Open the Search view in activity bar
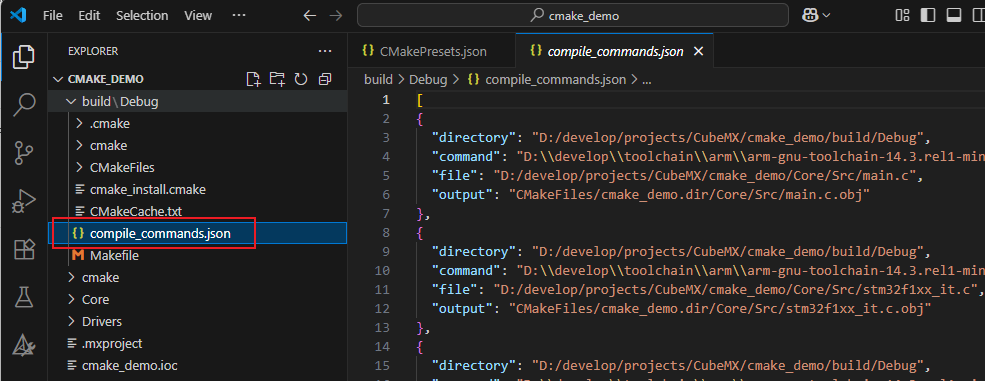The image size is (985, 381). pyautogui.click(x=23, y=105)
